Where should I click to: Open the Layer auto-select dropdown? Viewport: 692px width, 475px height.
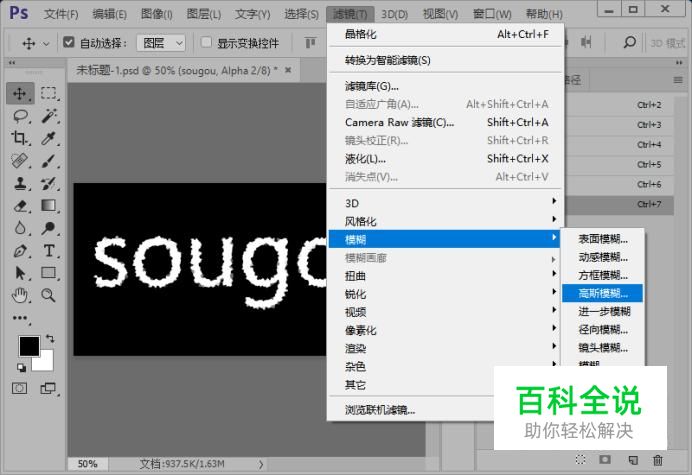point(161,43)
